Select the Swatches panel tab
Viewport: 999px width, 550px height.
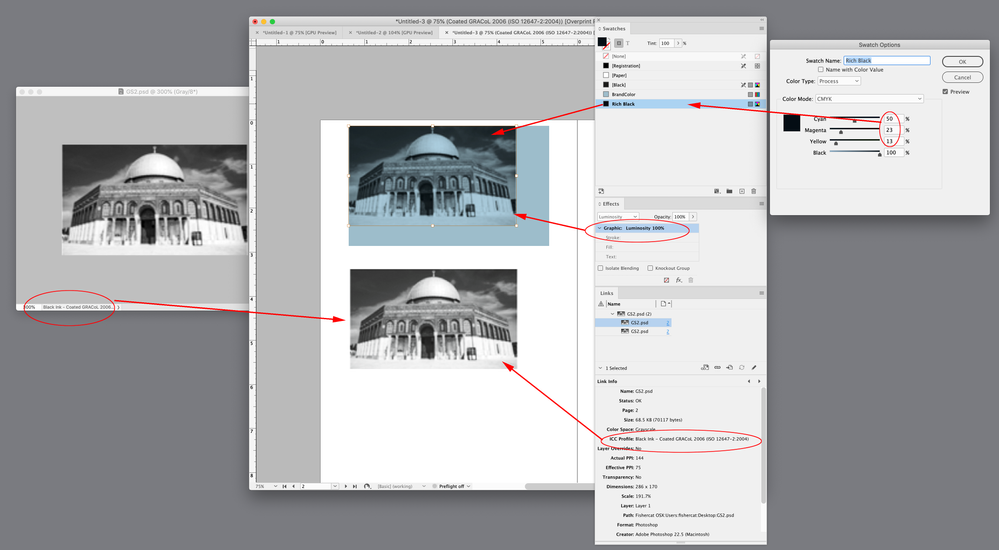tap(614, 29)
